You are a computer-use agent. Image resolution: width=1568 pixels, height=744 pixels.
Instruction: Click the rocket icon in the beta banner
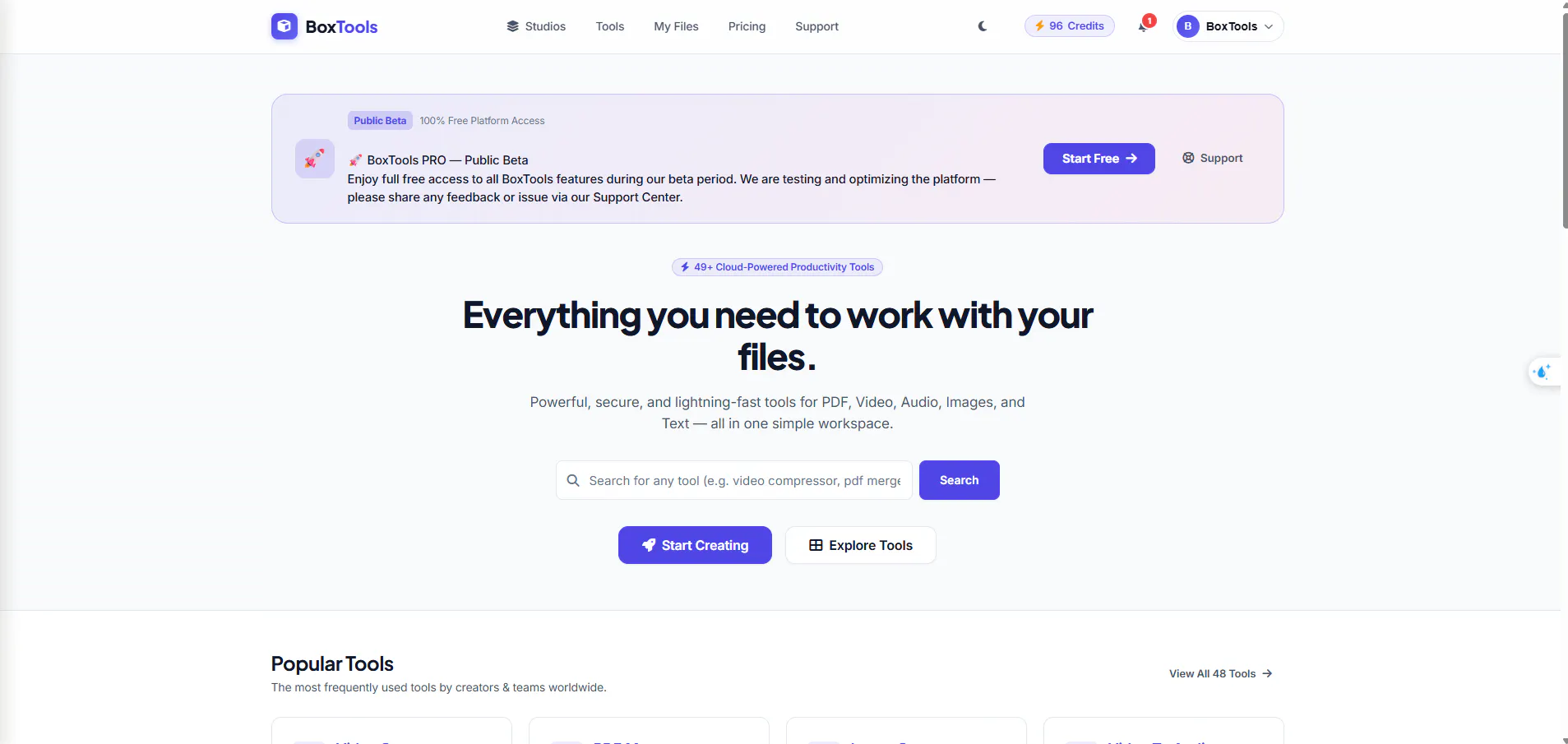coord(315,159)
